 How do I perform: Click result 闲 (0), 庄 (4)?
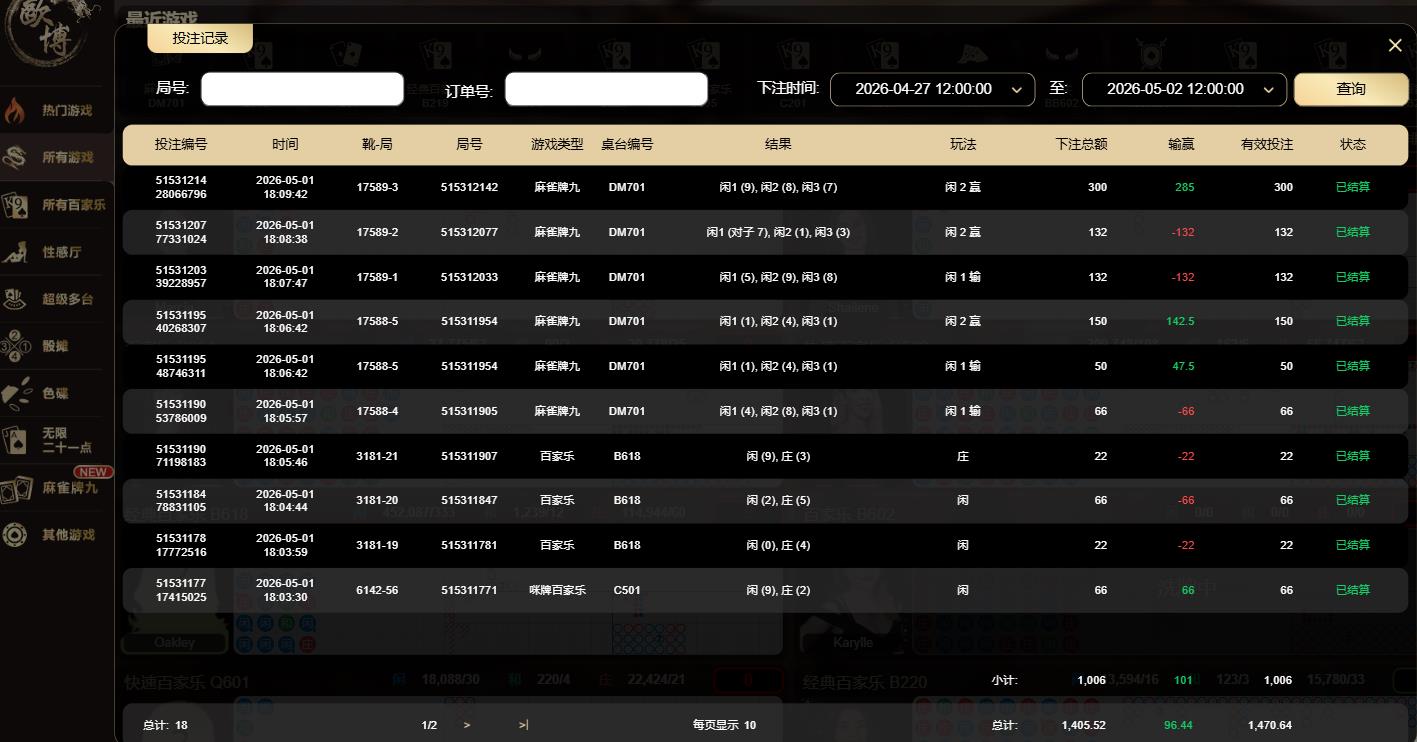coord(778,545)
